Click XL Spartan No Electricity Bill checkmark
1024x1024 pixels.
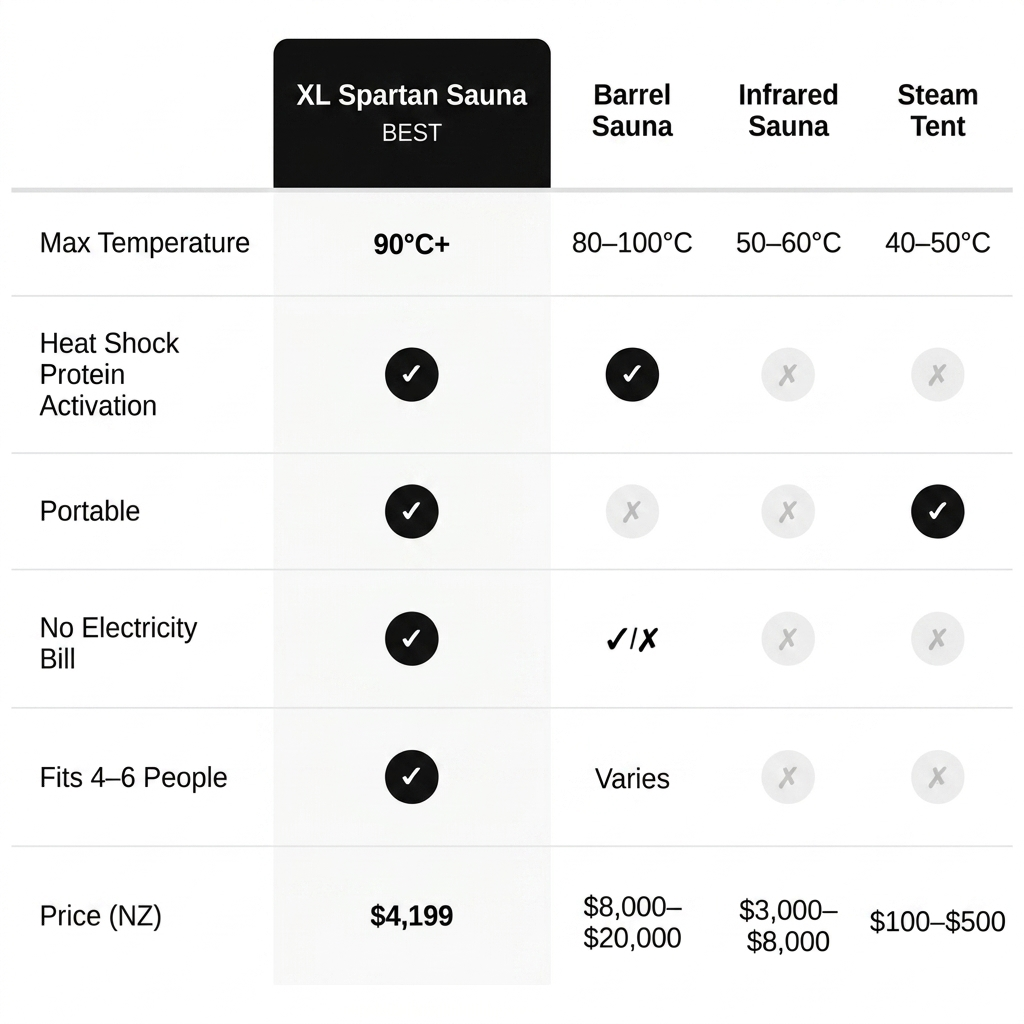coord(411,638)
